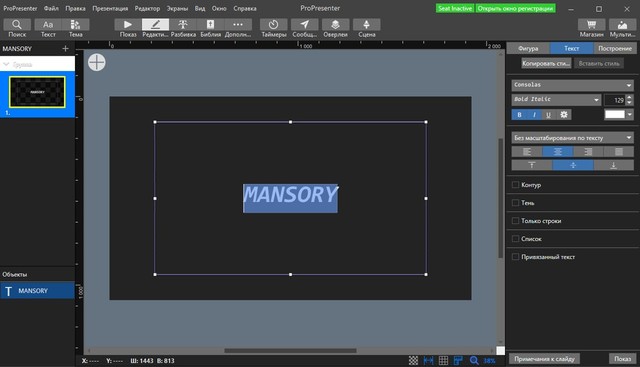Switch to the Фигура tab
This screenshot has height=367, width=640.
(528, 48)
